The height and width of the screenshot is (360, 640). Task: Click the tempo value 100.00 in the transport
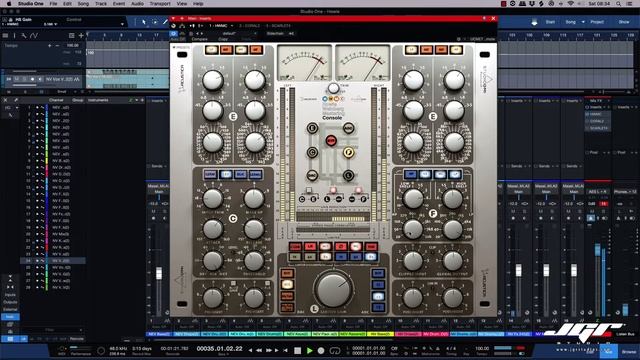(482, 349)
